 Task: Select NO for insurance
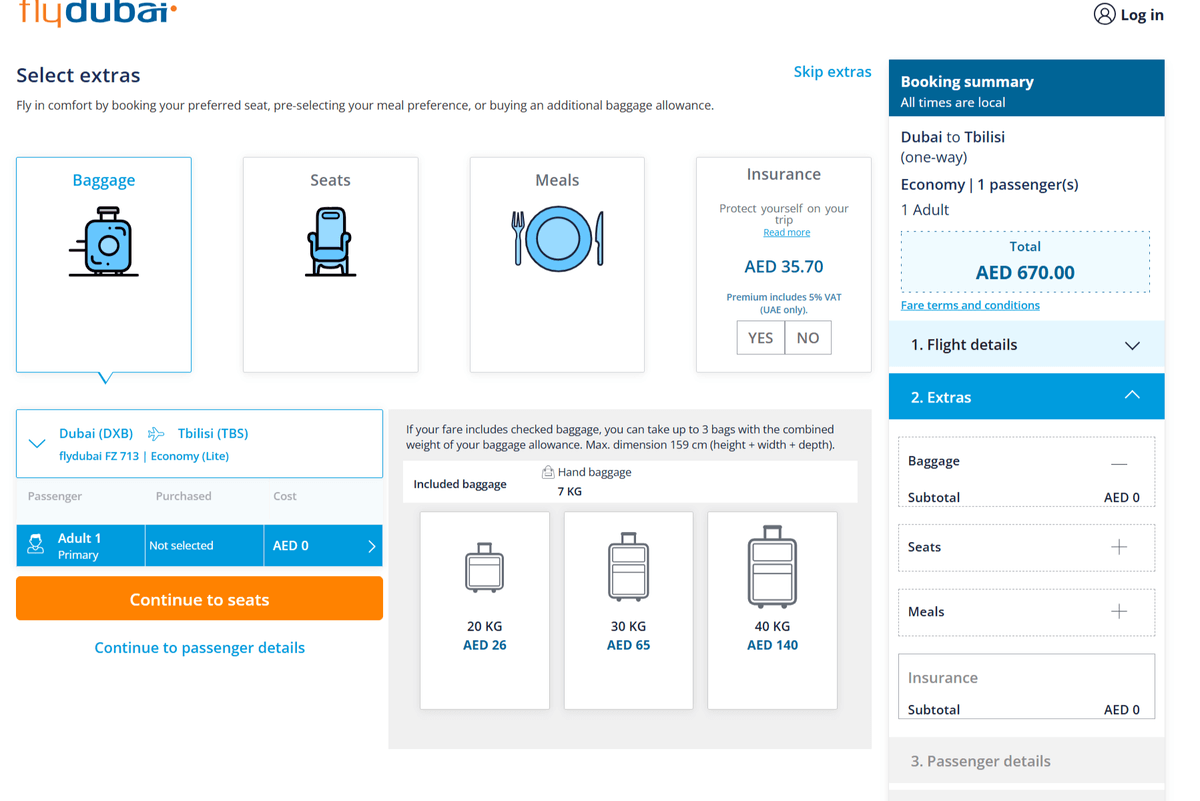pyautogui.click(x=808, y=338)
